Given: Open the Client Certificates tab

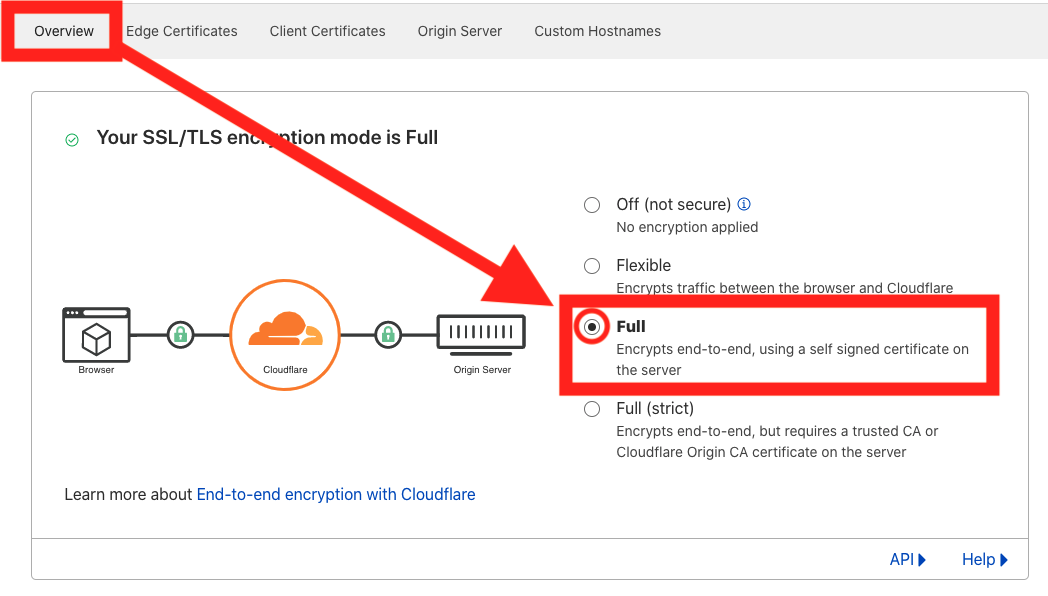Looking at the screenshot, I should point(328,31).
